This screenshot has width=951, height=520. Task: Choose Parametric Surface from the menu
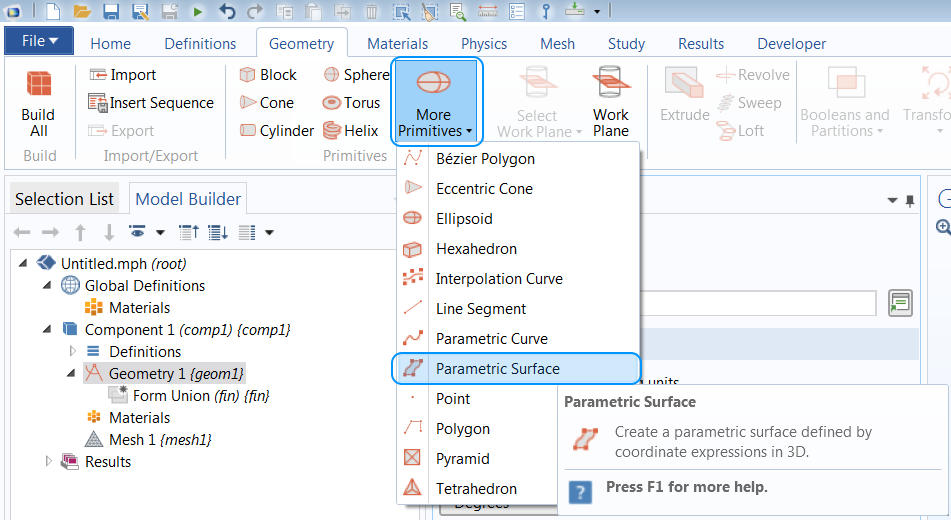click(x=517, y=368)
